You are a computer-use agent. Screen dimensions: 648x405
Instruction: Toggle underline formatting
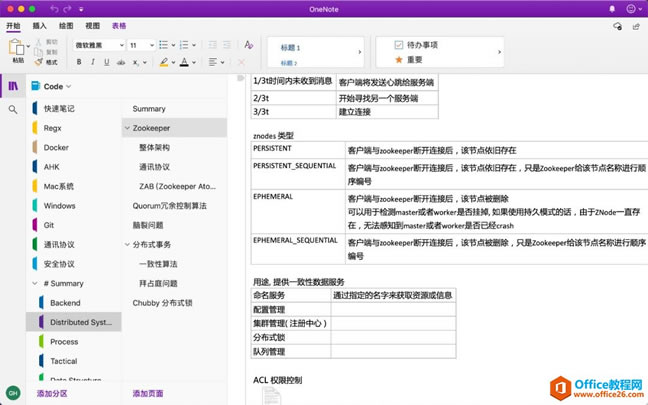[107, 62]
